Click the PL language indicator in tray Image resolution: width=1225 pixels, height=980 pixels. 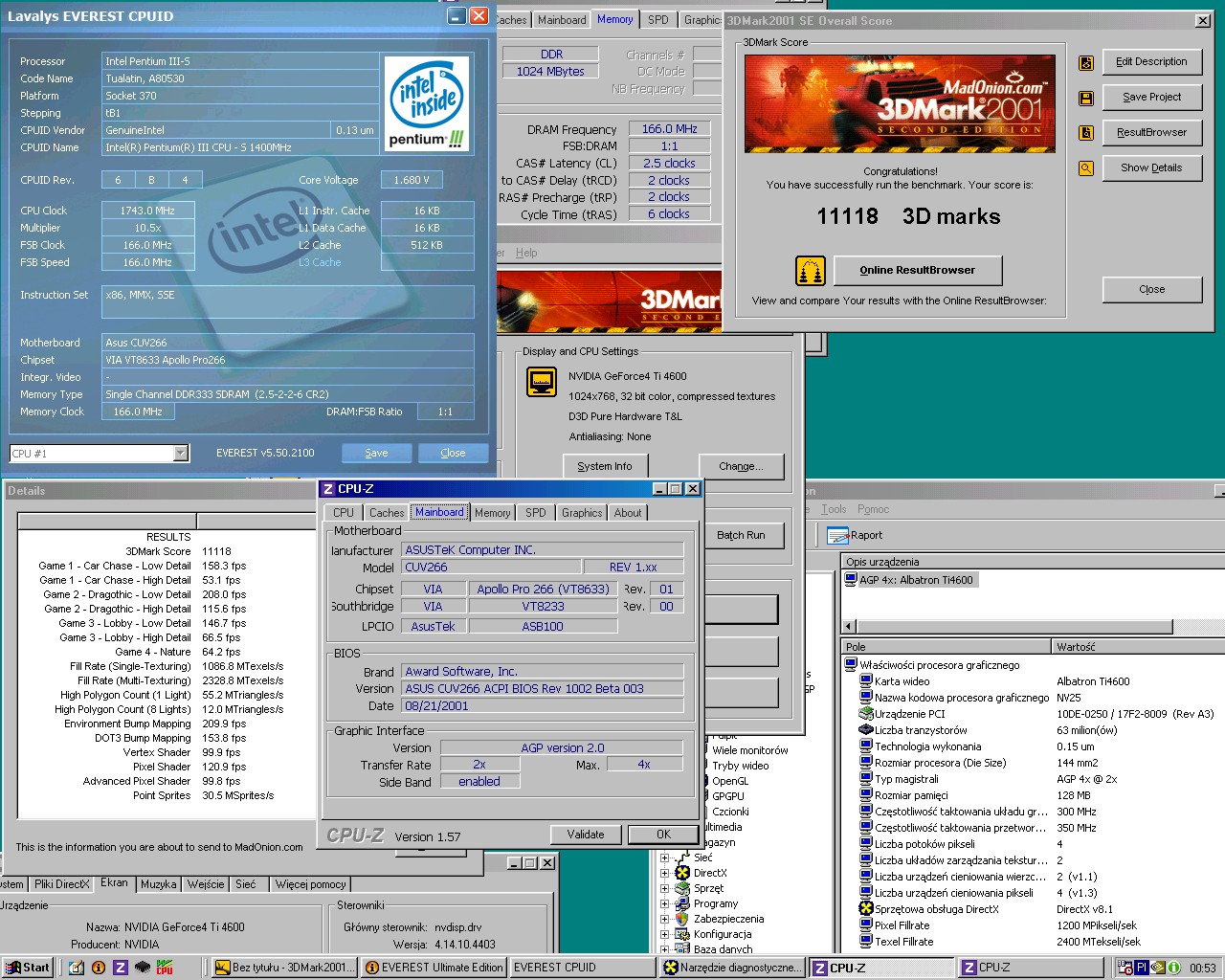point(1142,968)
